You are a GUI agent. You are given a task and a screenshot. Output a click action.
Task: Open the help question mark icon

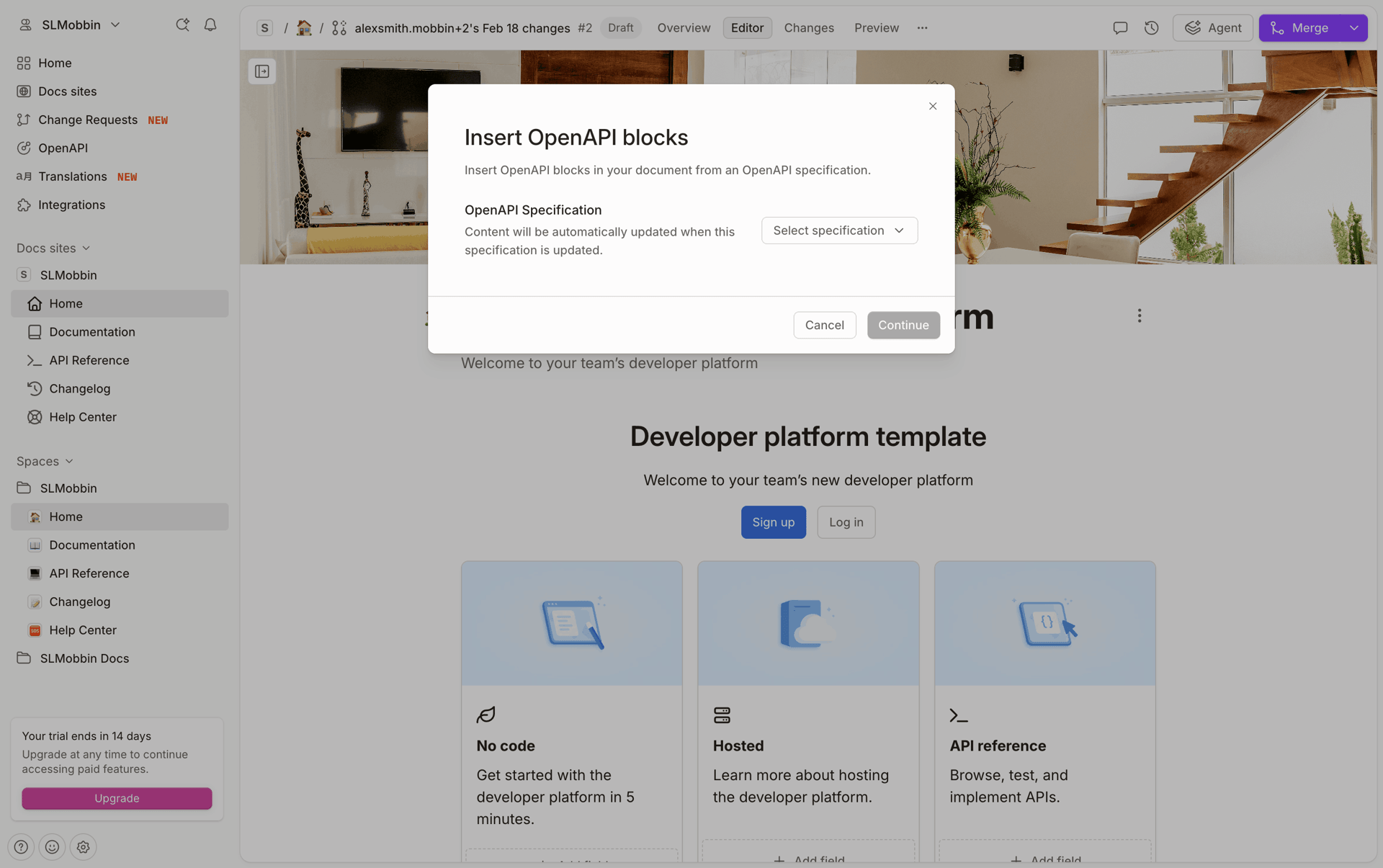[x=22, y=847]
